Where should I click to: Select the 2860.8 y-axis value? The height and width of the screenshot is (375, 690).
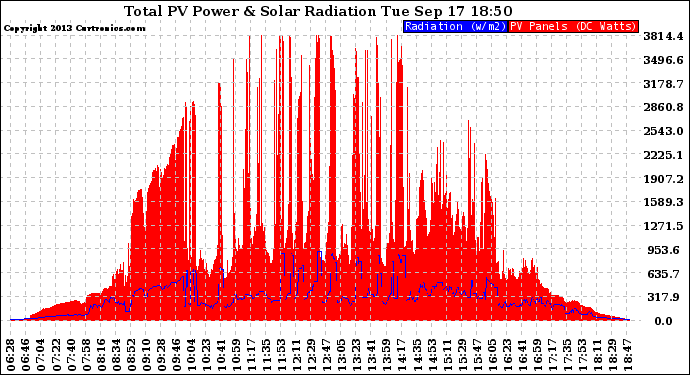coord(663,107)
